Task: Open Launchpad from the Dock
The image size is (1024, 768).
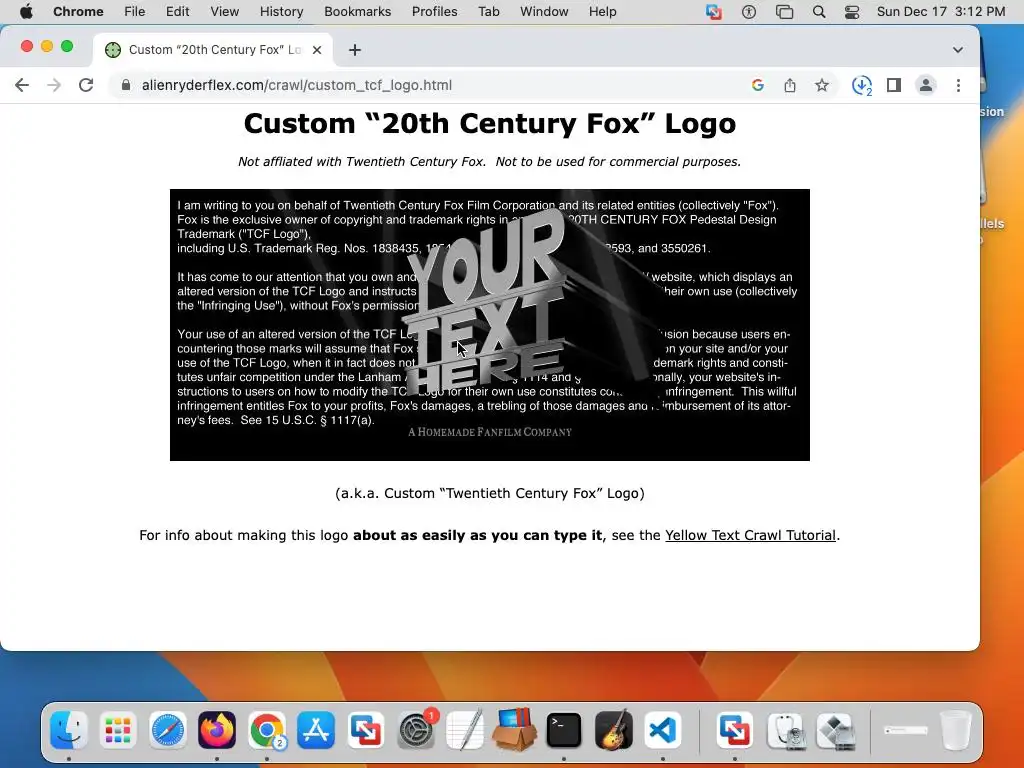Action: coord(118,730)
